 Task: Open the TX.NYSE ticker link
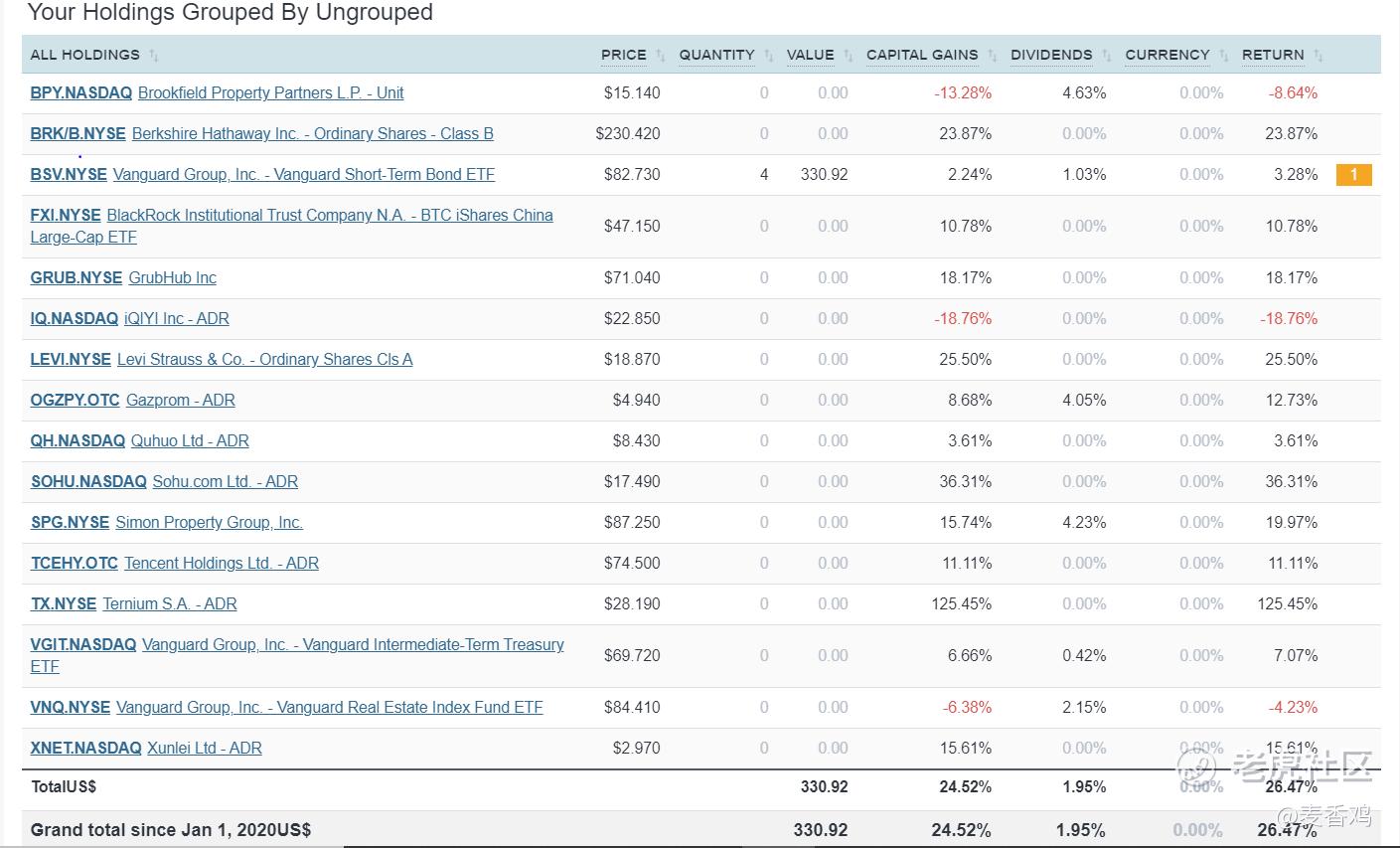pyautogui.click(x=64, y=603)
